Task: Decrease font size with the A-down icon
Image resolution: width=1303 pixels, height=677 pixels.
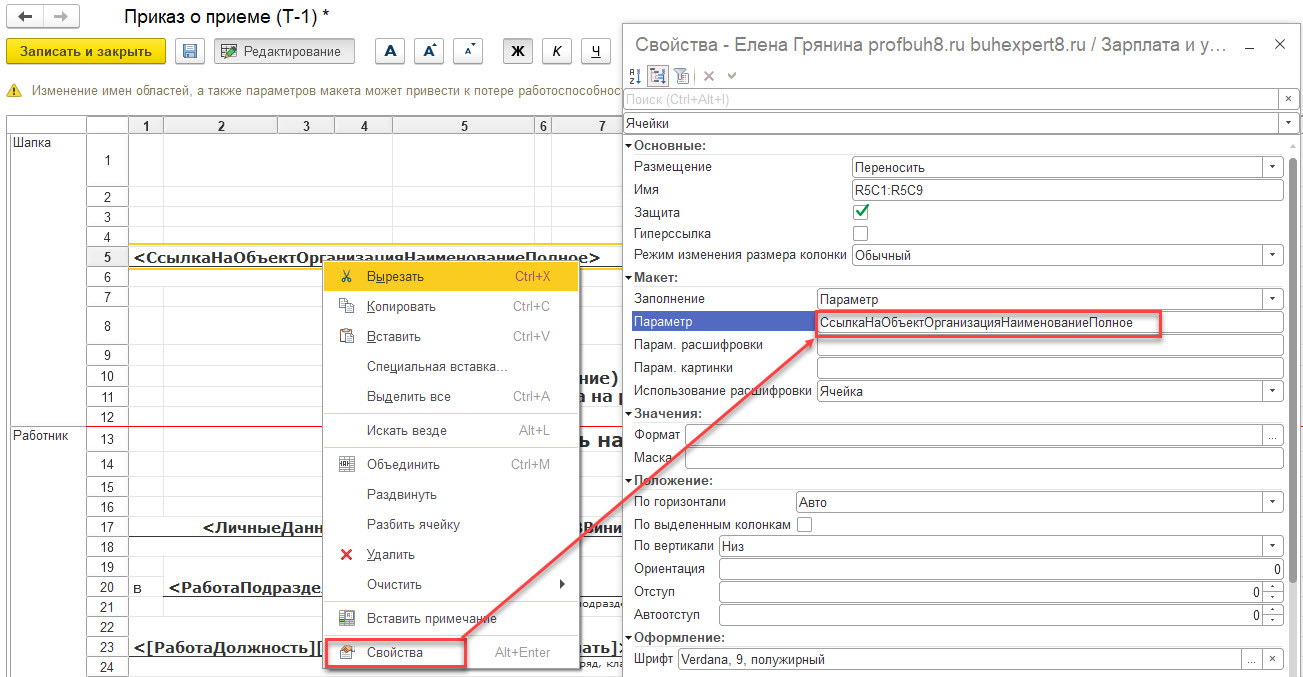Action: (x=468, y=51)
